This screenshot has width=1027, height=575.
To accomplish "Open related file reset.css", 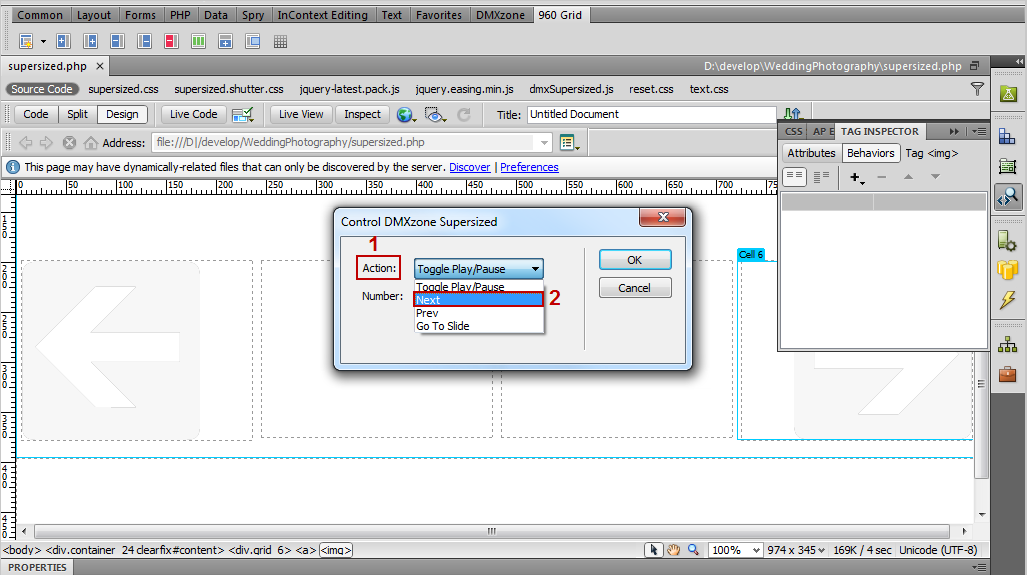I will [x=651, y=89].
